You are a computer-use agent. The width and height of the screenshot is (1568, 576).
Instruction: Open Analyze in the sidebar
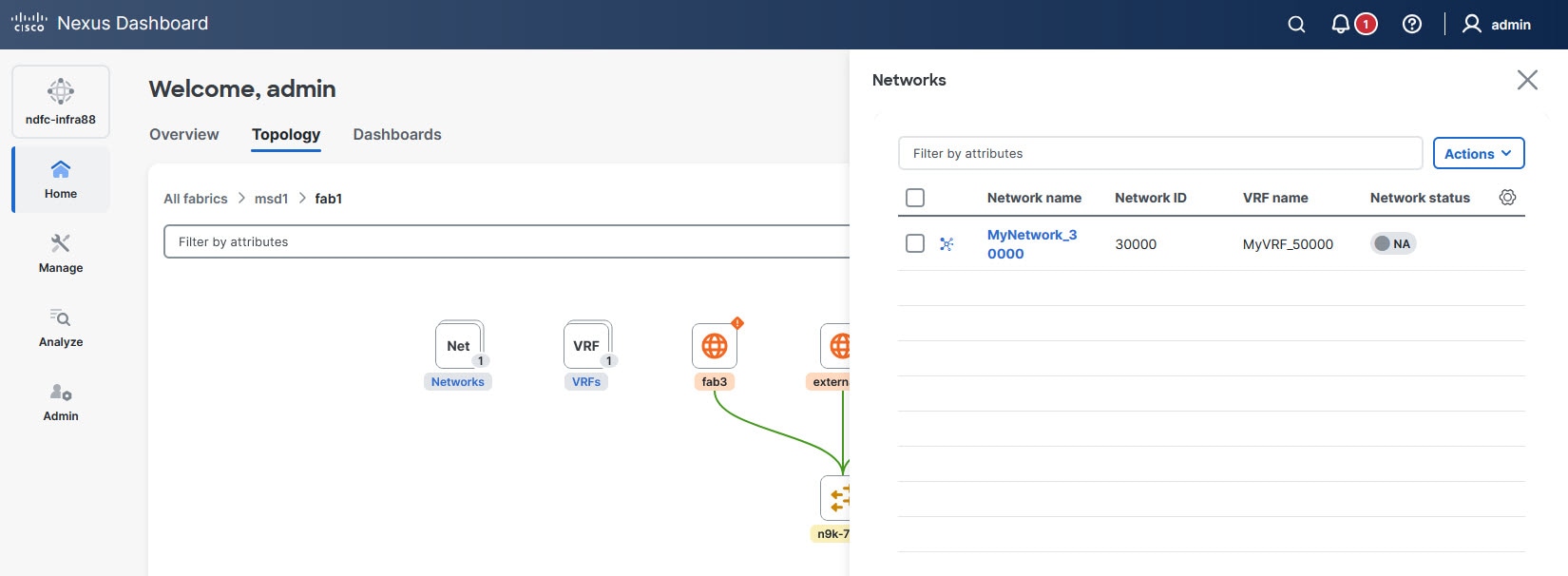pyautogui.click(x=61, y=328)
